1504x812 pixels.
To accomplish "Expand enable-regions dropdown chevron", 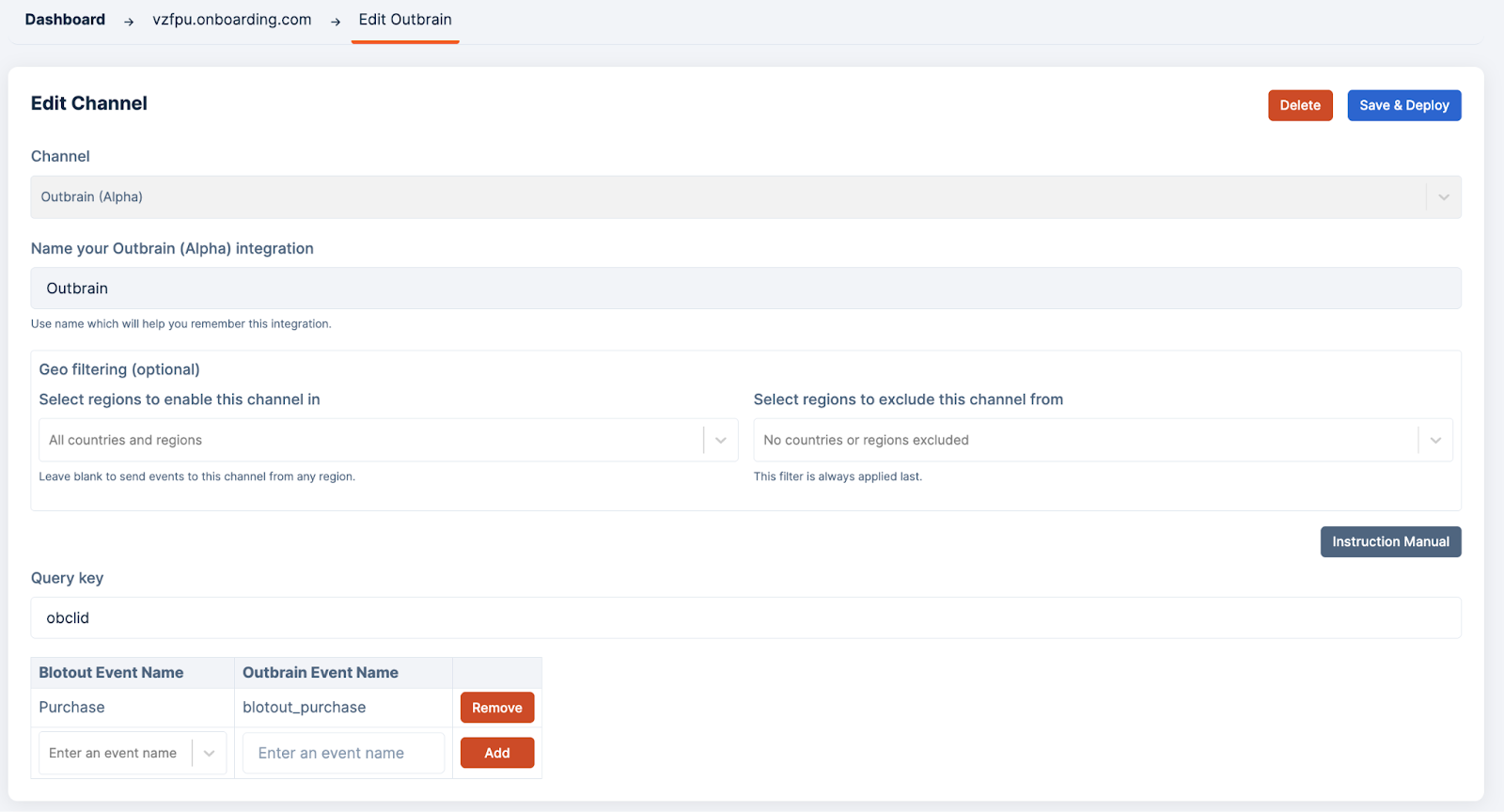I will click(721, 440).
